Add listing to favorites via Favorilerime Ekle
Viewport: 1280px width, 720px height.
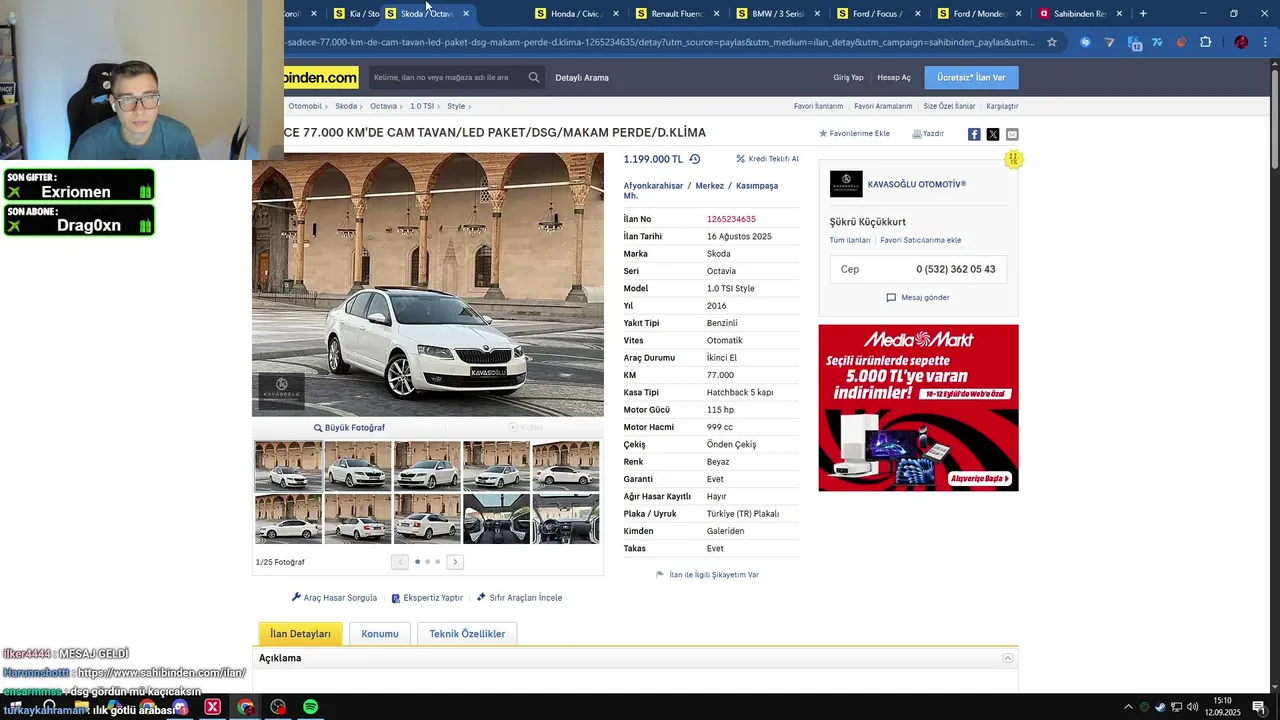(x=854, y=133)
